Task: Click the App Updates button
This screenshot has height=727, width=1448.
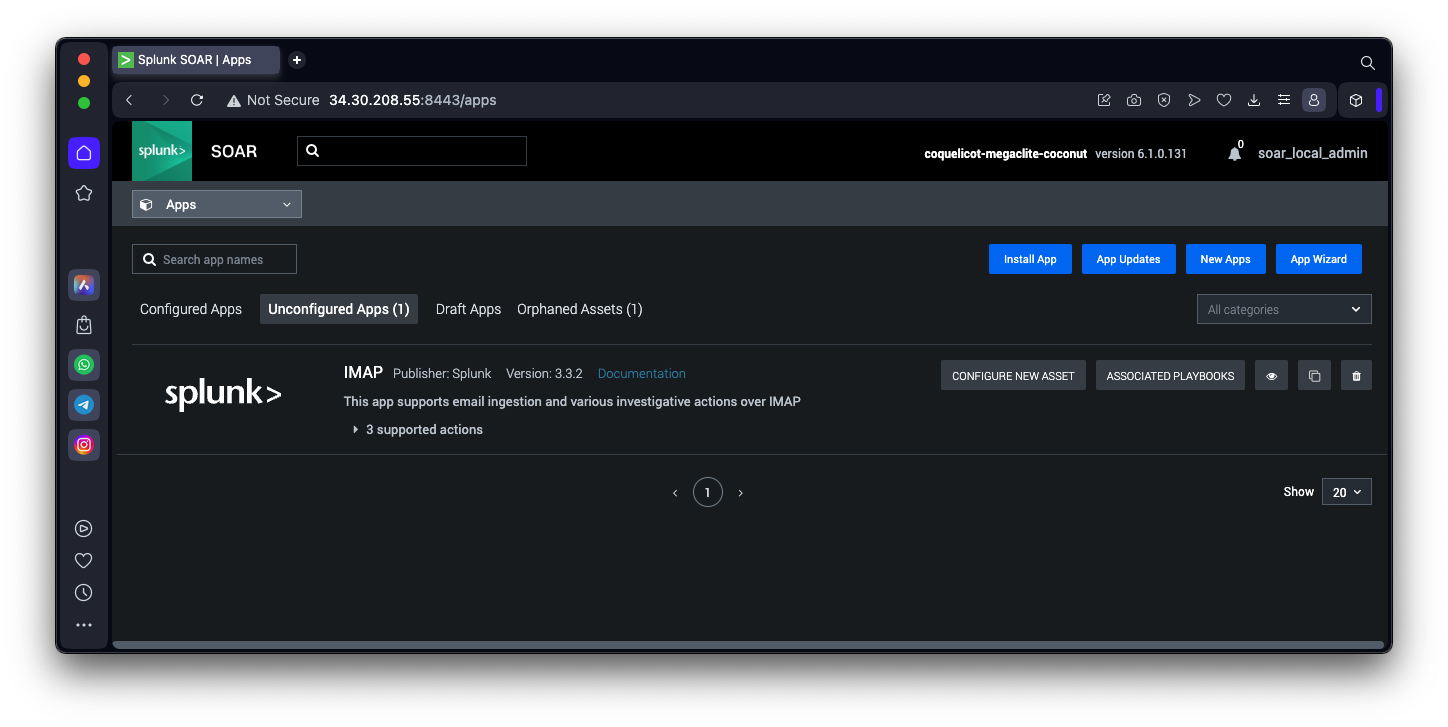Action: pyautogui.click(x=1128, y=259)
